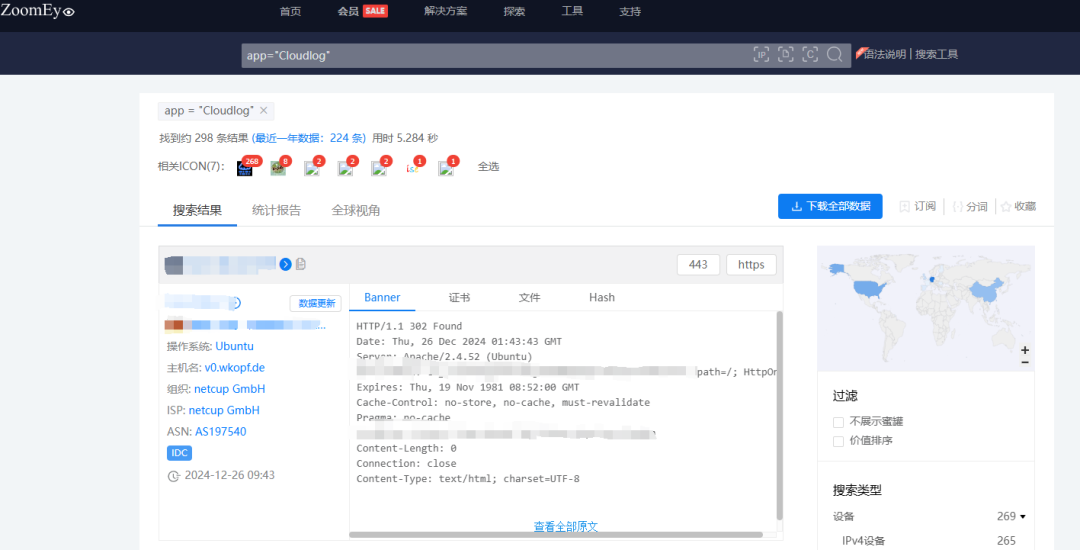Click AS197540 ASN link
Screen dimensions: 1080x550
pyautogui.click(x=220, y=432)
